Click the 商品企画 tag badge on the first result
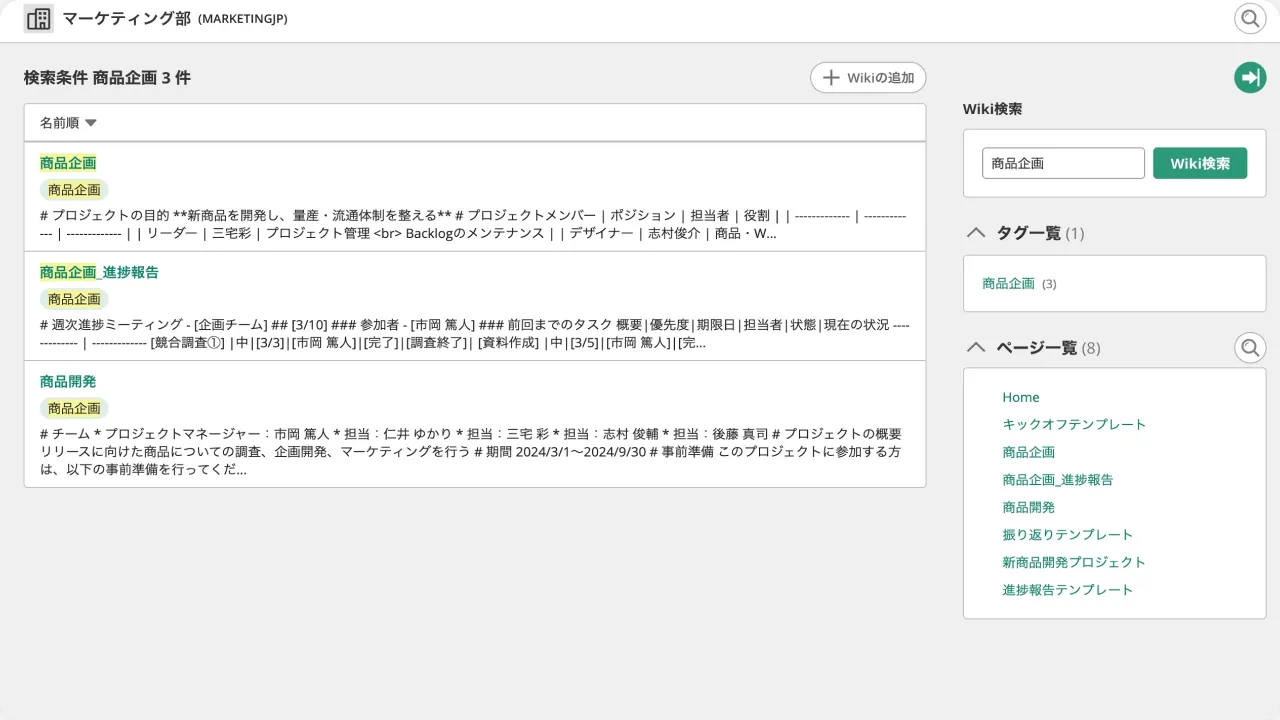 click(73, 189)
